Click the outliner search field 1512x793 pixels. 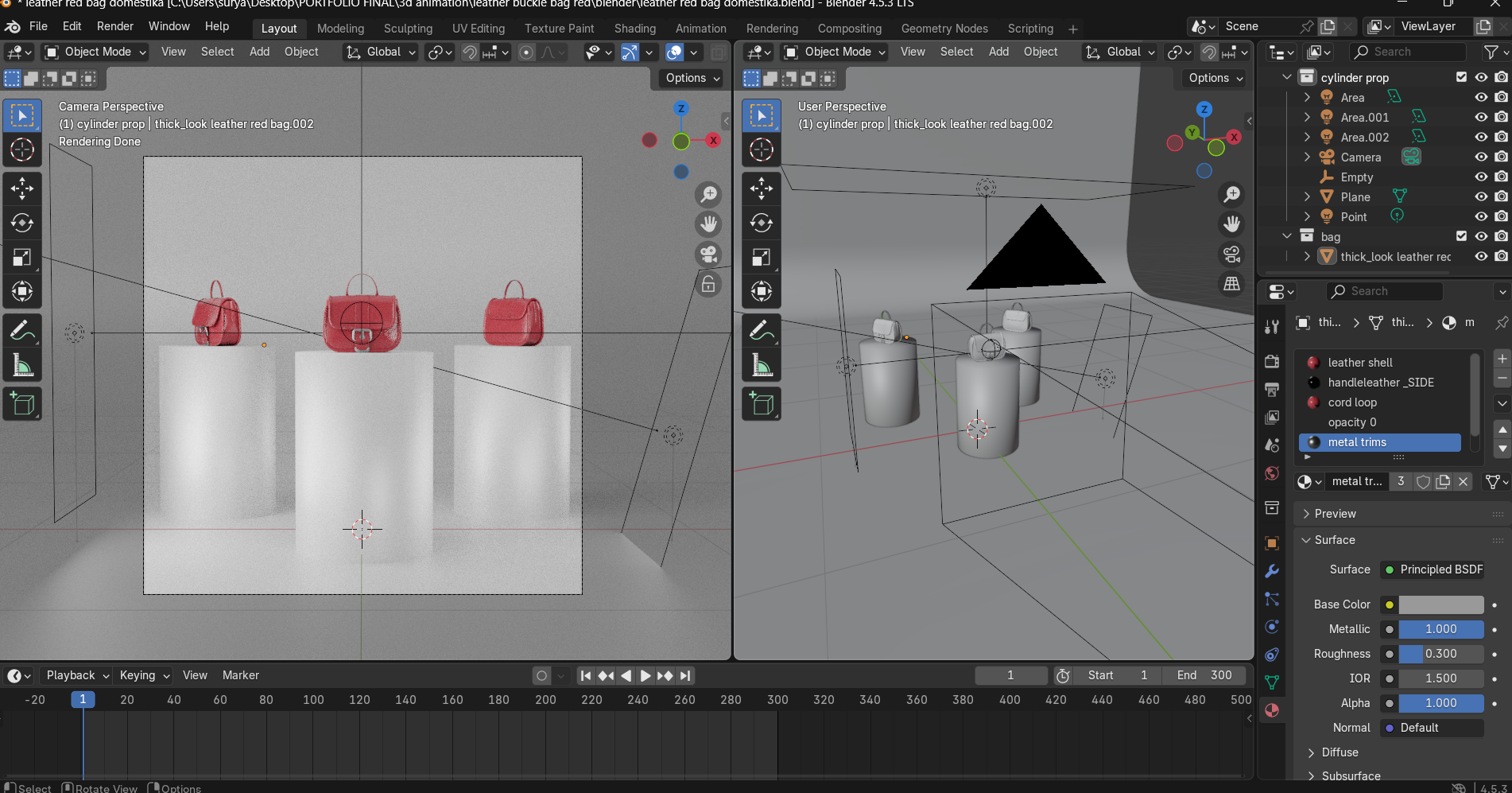pos(1407,52)
